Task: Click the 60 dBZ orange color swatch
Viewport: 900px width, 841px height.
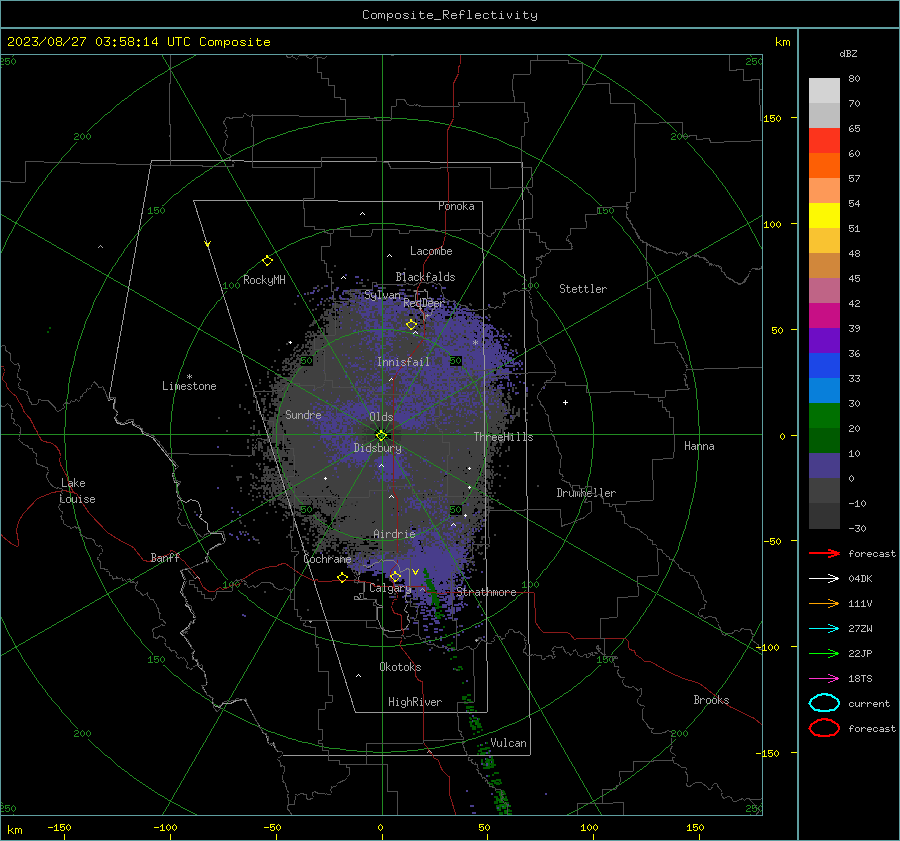Action: click(x=824, y=165)
